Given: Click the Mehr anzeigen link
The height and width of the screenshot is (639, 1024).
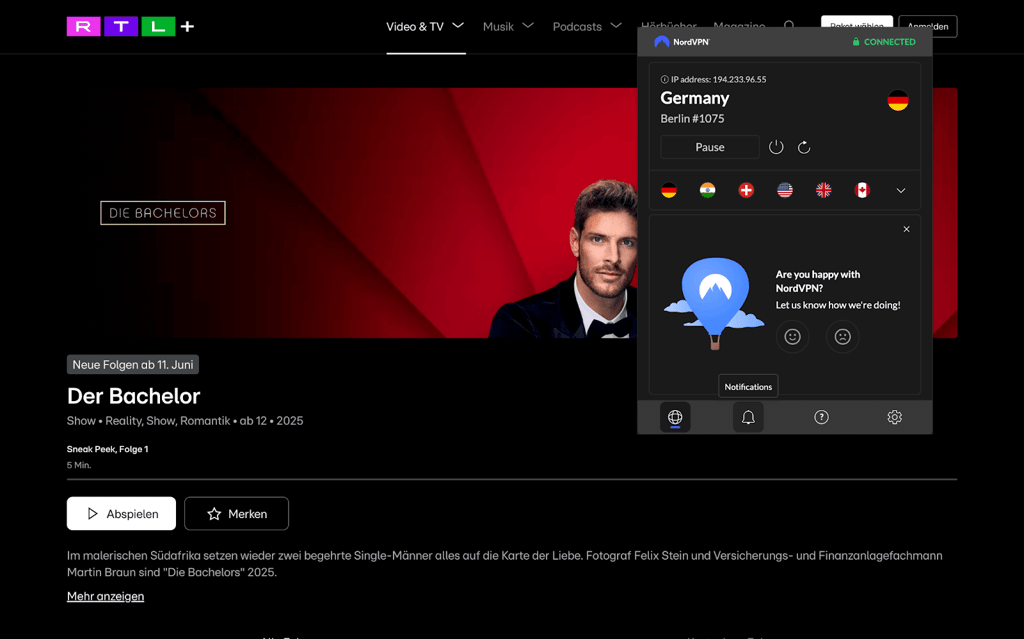Looking at the screenshot, I should point(105,596).
